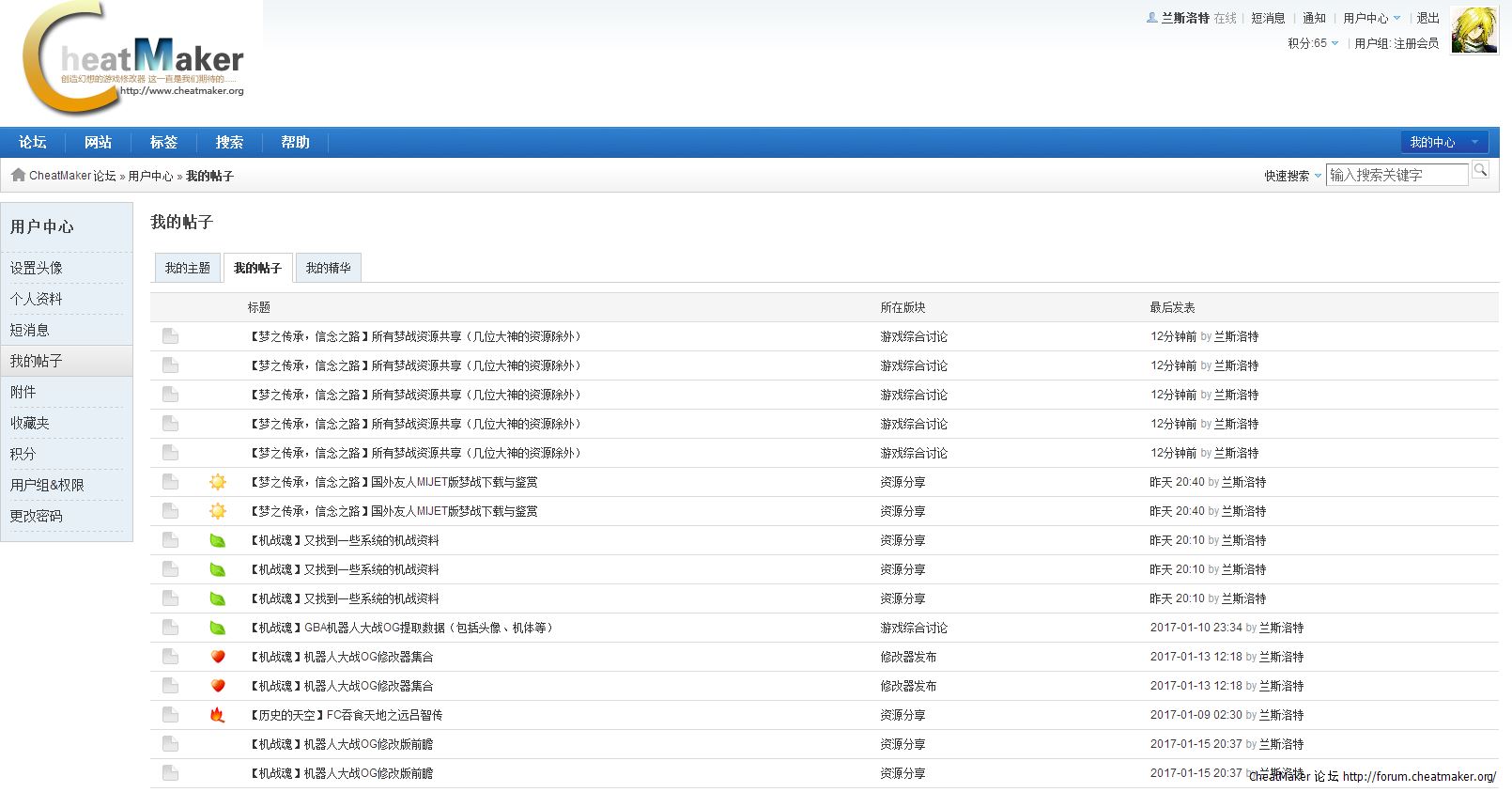Open the user avatar image

(1473, 30)
